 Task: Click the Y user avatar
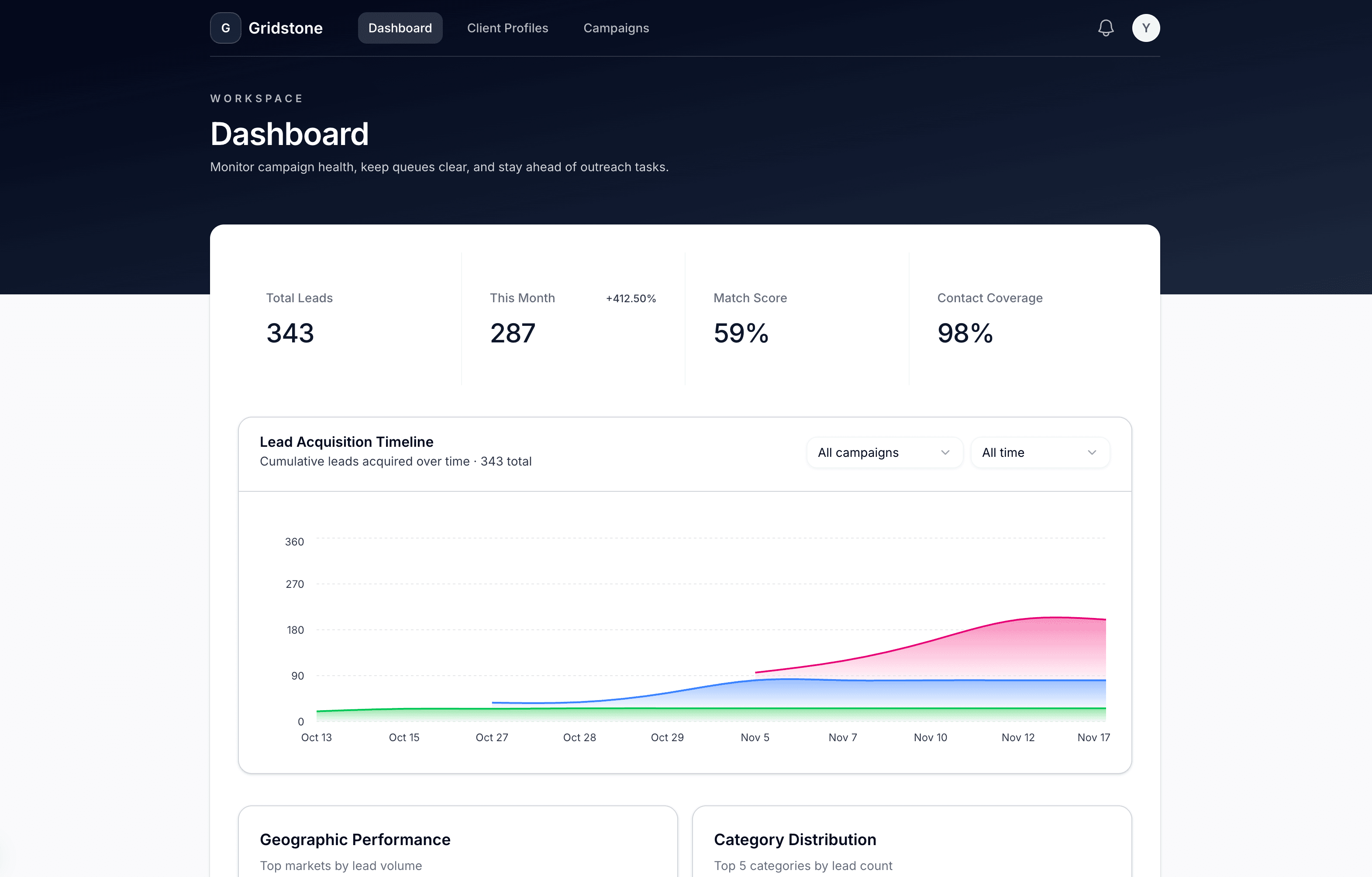[x=1146, y=28]
